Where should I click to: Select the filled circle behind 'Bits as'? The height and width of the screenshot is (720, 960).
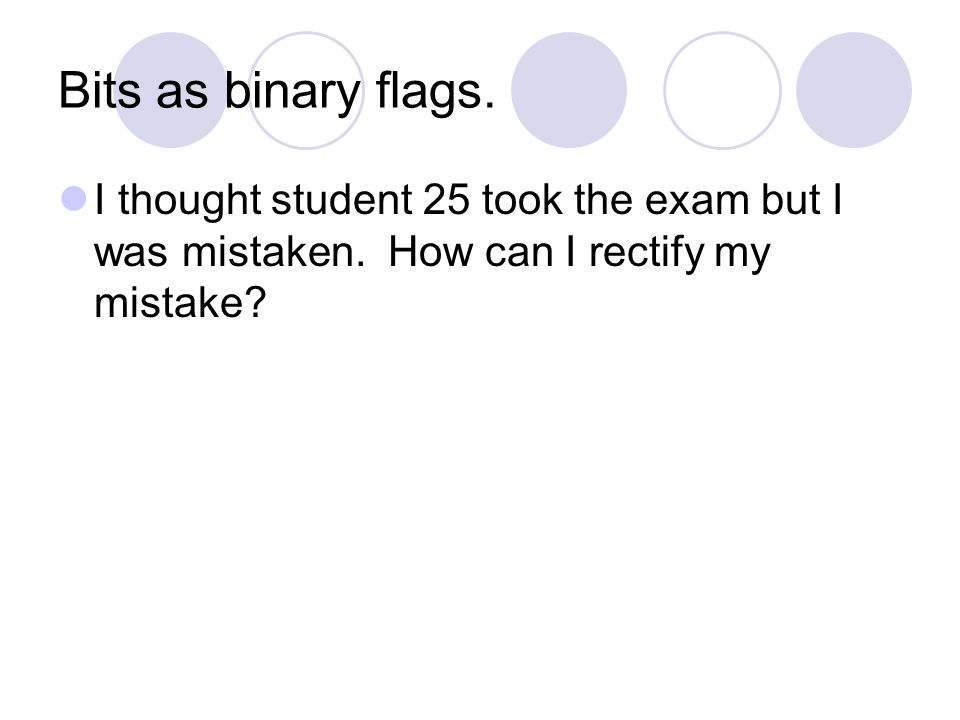coord(171,90)
